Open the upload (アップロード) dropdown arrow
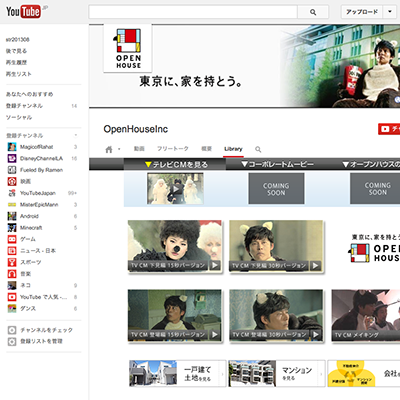400x400 pixels. coord(390,12)
